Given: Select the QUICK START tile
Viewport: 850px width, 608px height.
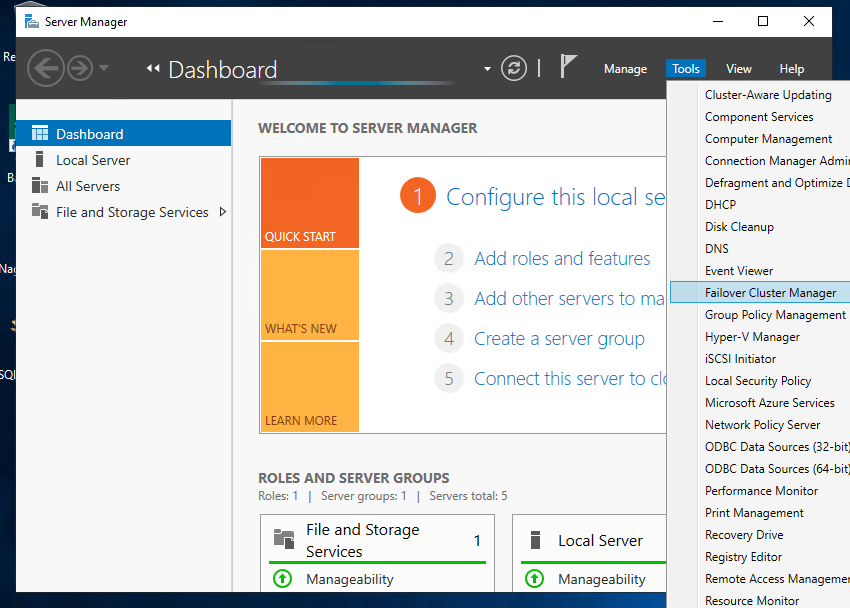Looking at the screenshot, I should pos(310,203).
